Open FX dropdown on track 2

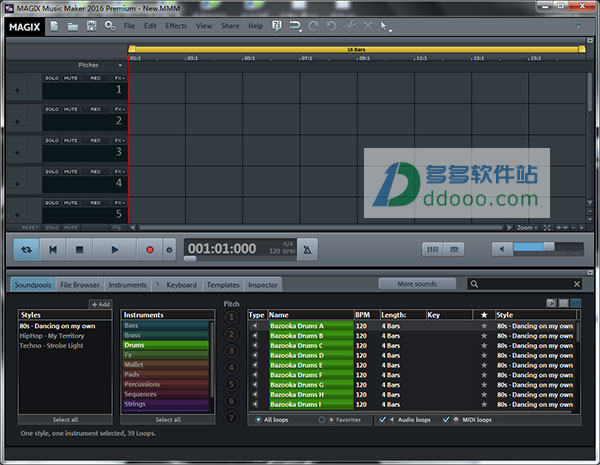[119, 109]
